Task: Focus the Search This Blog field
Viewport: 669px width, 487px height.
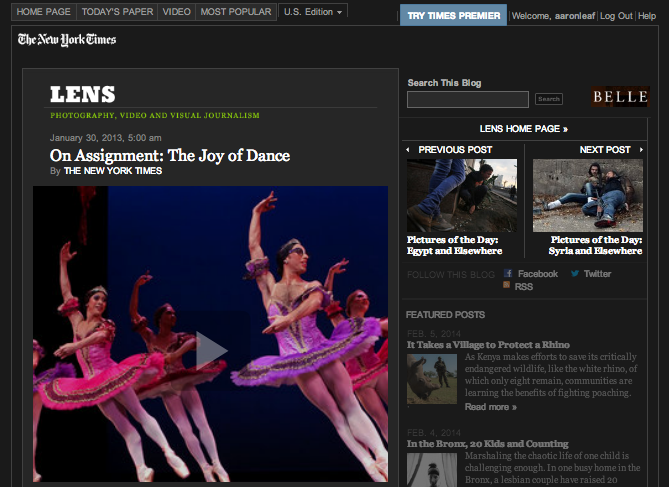Action: pos(468,99)
